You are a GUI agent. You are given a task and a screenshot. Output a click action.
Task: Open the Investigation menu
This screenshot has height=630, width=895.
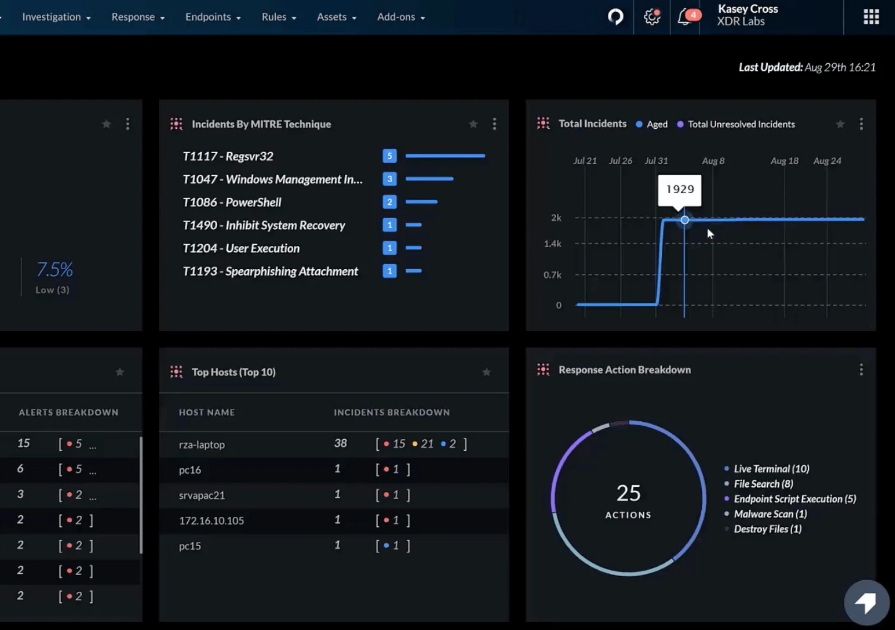click(x=56, y=17)
